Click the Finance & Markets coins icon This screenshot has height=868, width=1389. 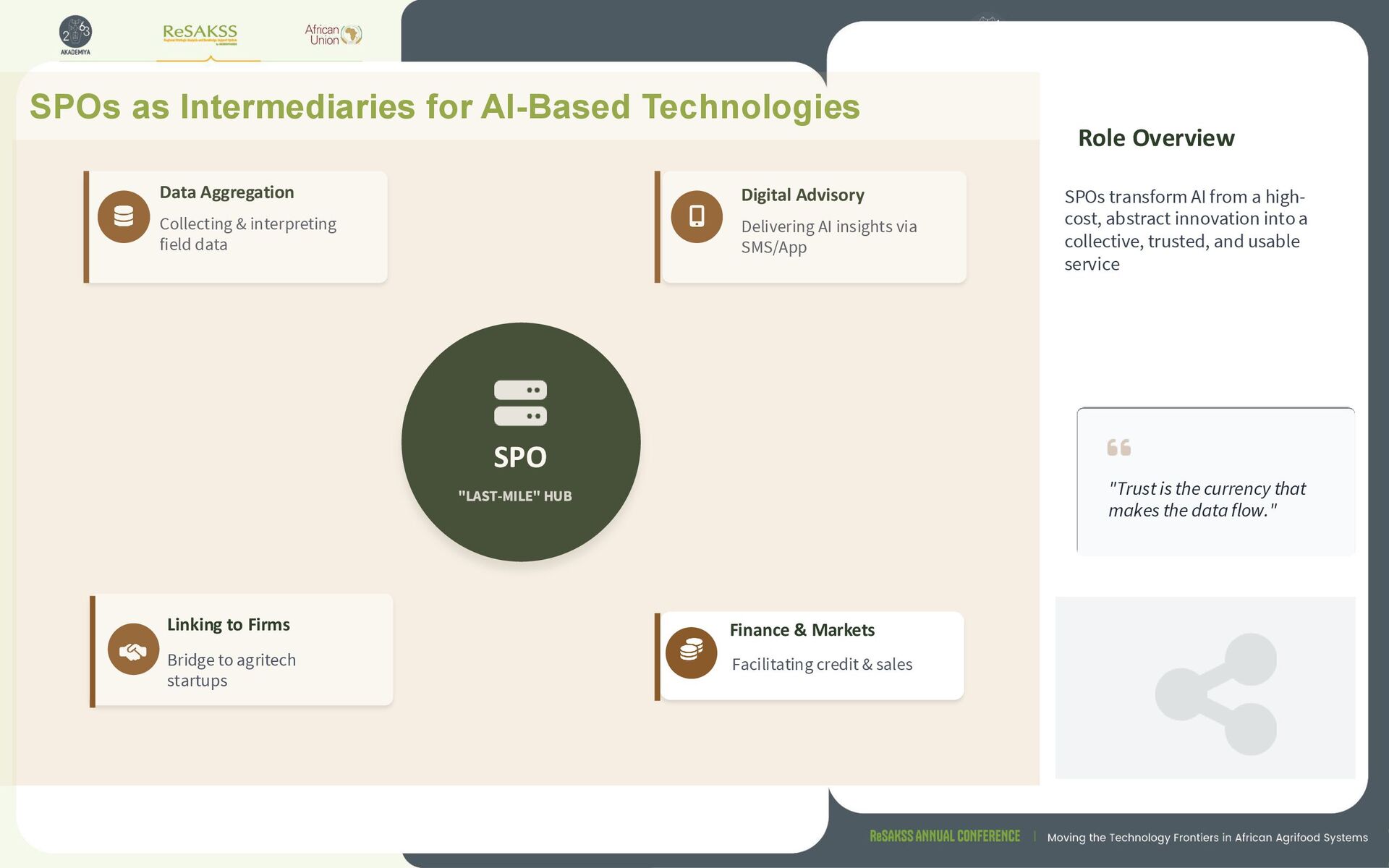pyautogui.click(x=691, y=652)
